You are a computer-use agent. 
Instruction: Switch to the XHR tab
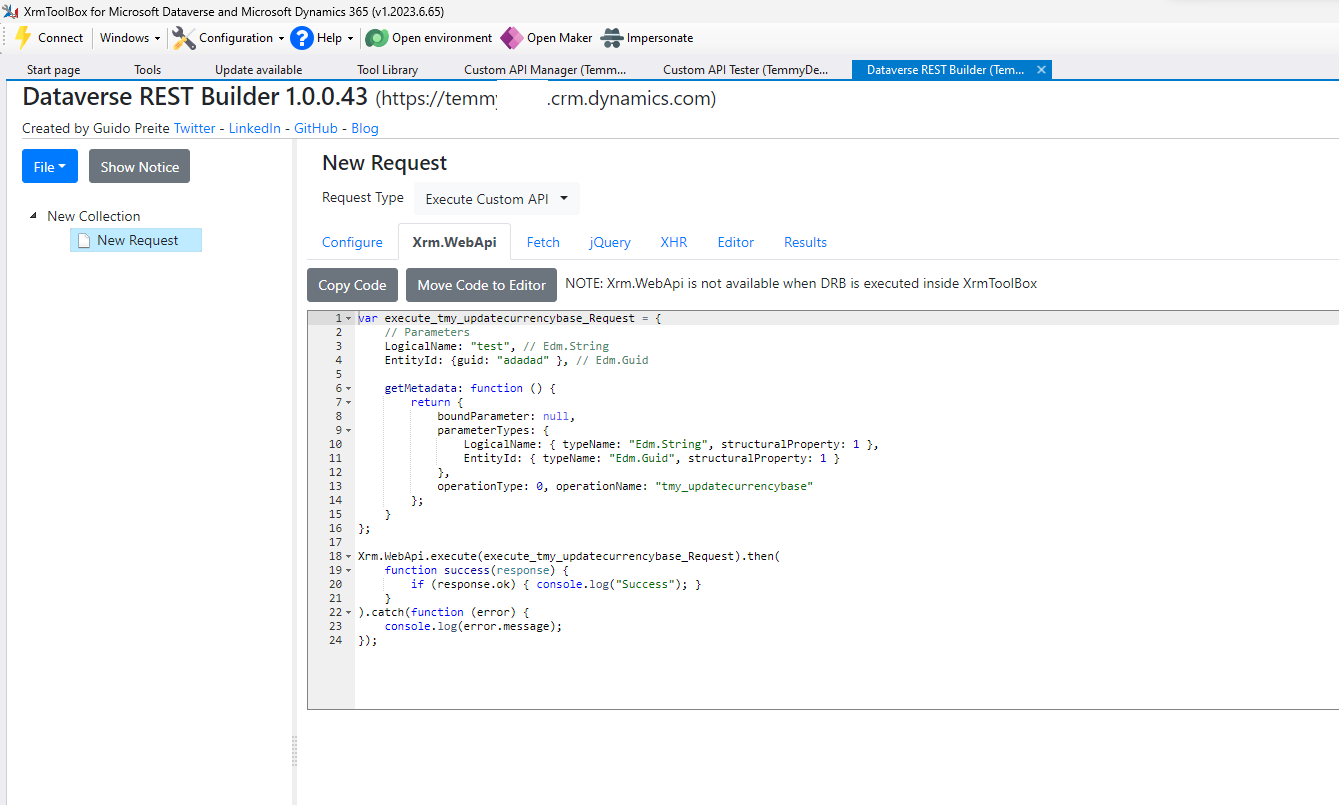[674, 242]
